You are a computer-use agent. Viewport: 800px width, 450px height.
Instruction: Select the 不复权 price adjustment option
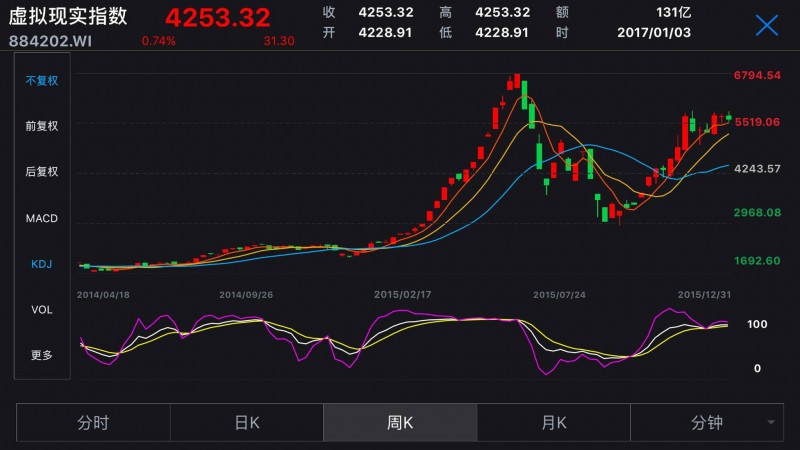pos(42,81)
